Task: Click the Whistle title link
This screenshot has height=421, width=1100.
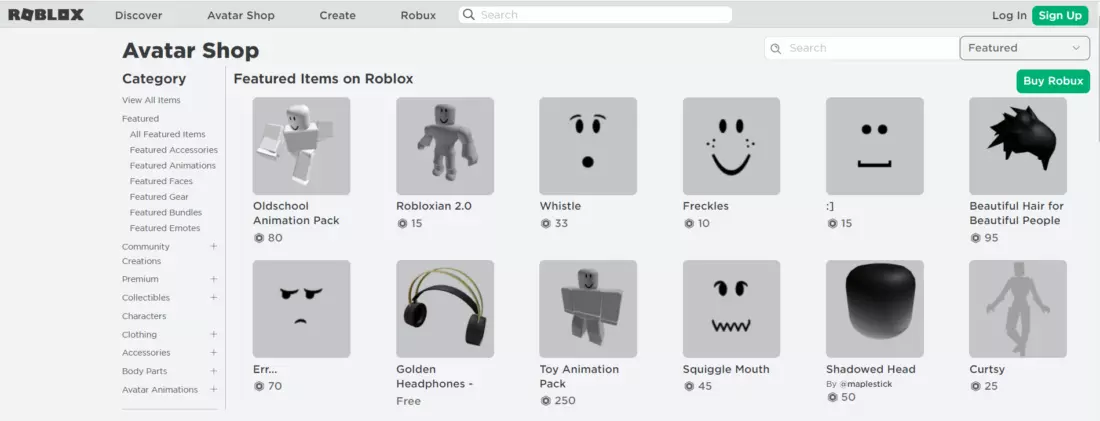Action: pyautogui.click(x=560, y=206)
